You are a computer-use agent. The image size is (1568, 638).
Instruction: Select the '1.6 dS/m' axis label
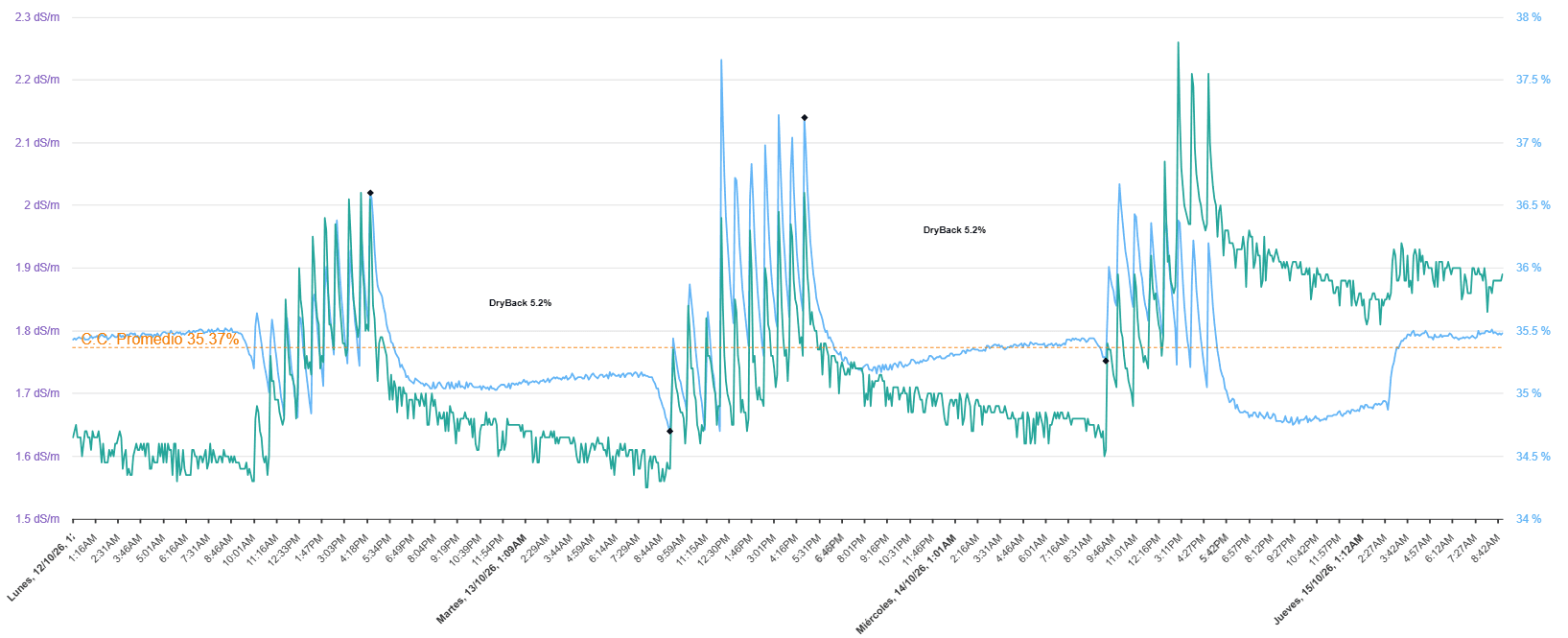tap(37, 457)
